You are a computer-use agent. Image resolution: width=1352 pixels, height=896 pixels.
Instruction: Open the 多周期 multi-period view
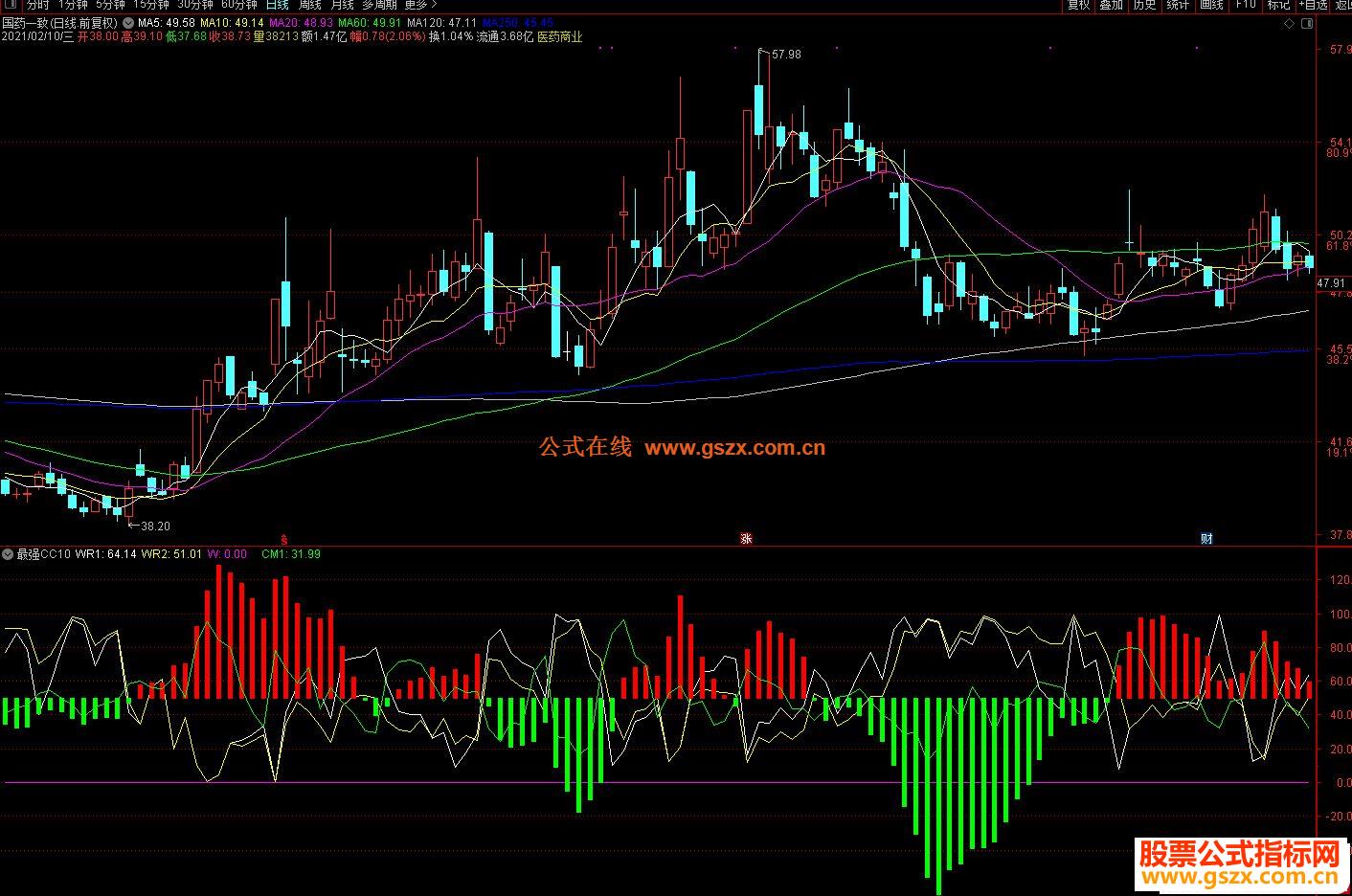(x=379, y=5)
